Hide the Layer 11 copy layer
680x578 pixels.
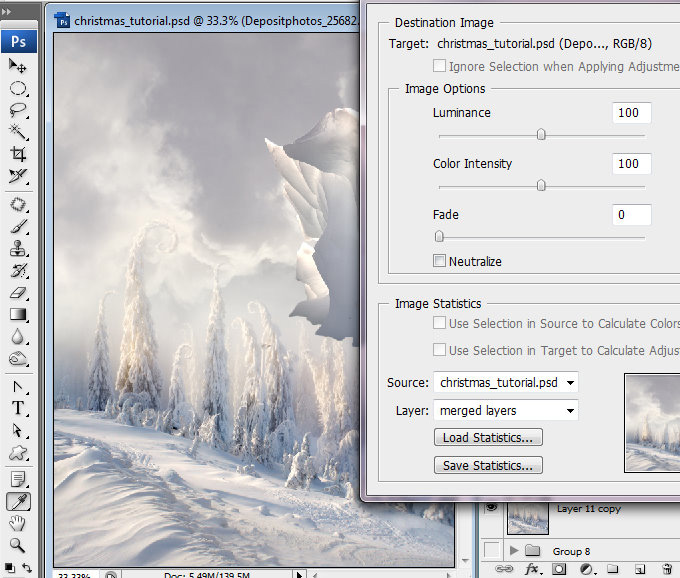point(491,507)
